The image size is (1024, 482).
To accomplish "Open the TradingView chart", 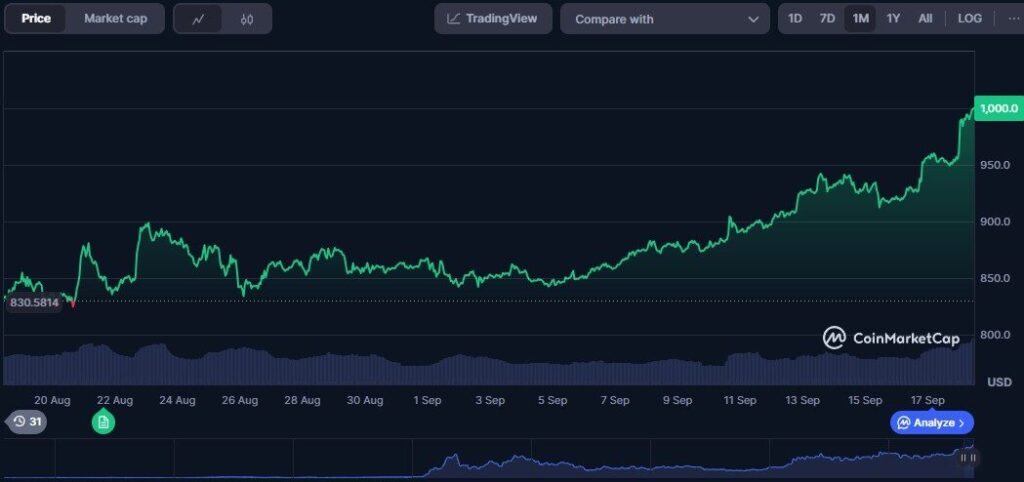I will click(493, 18).
